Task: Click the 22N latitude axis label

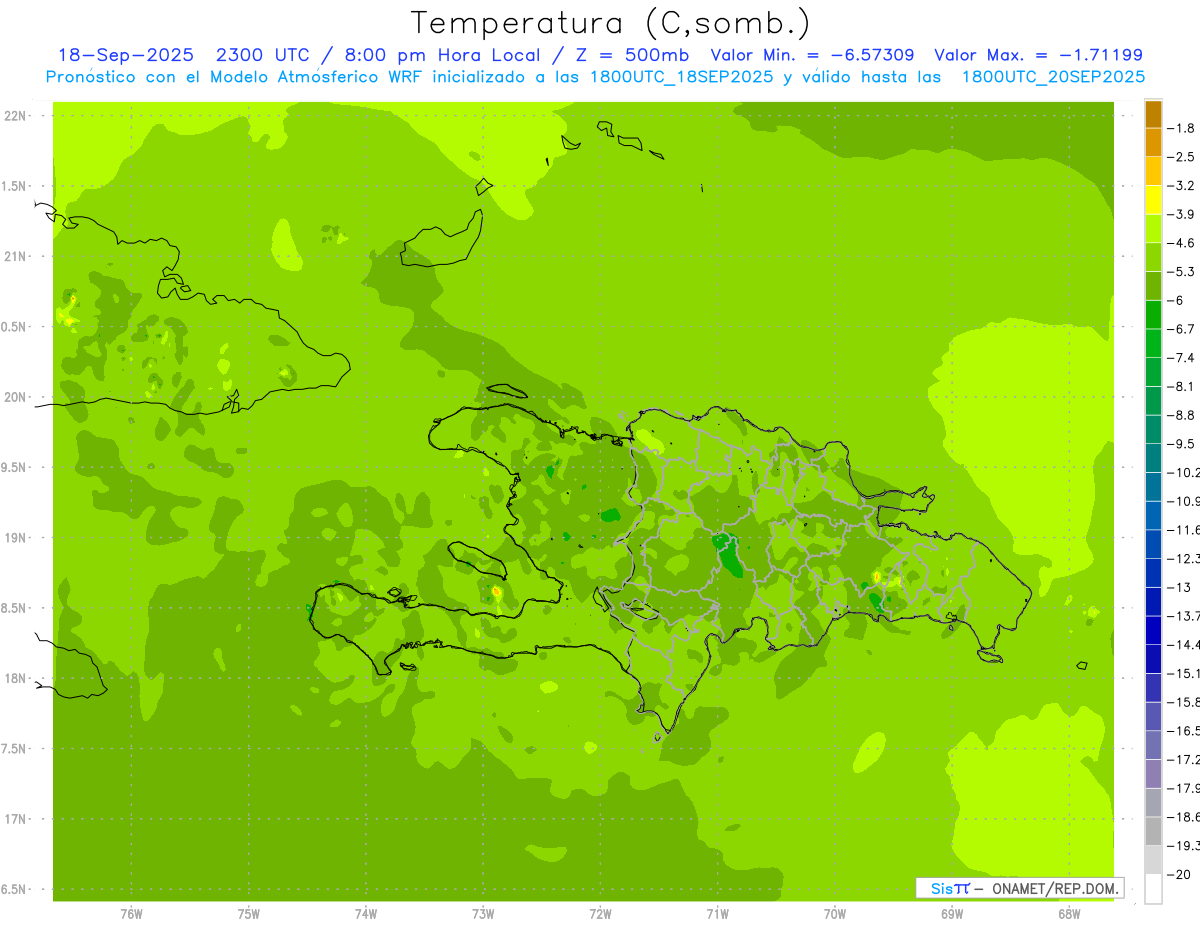Action: [x=16, y=116]
